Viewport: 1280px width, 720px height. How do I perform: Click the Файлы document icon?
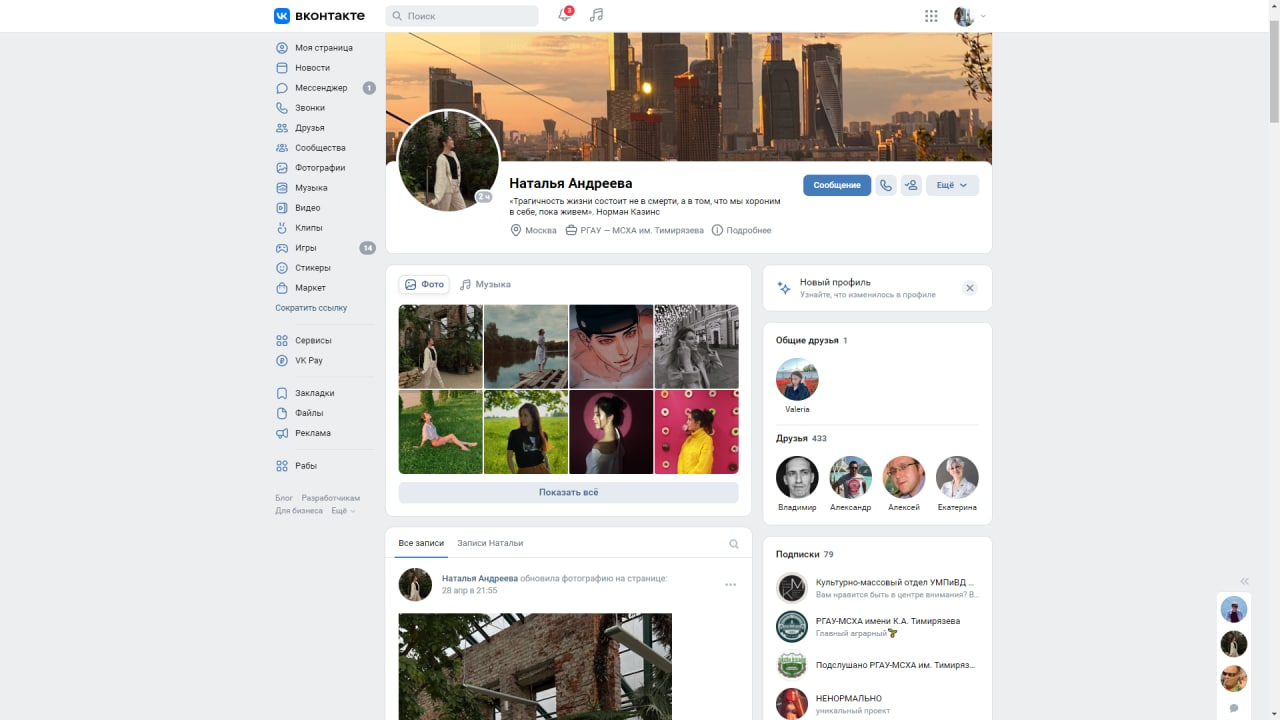(282, 413)
